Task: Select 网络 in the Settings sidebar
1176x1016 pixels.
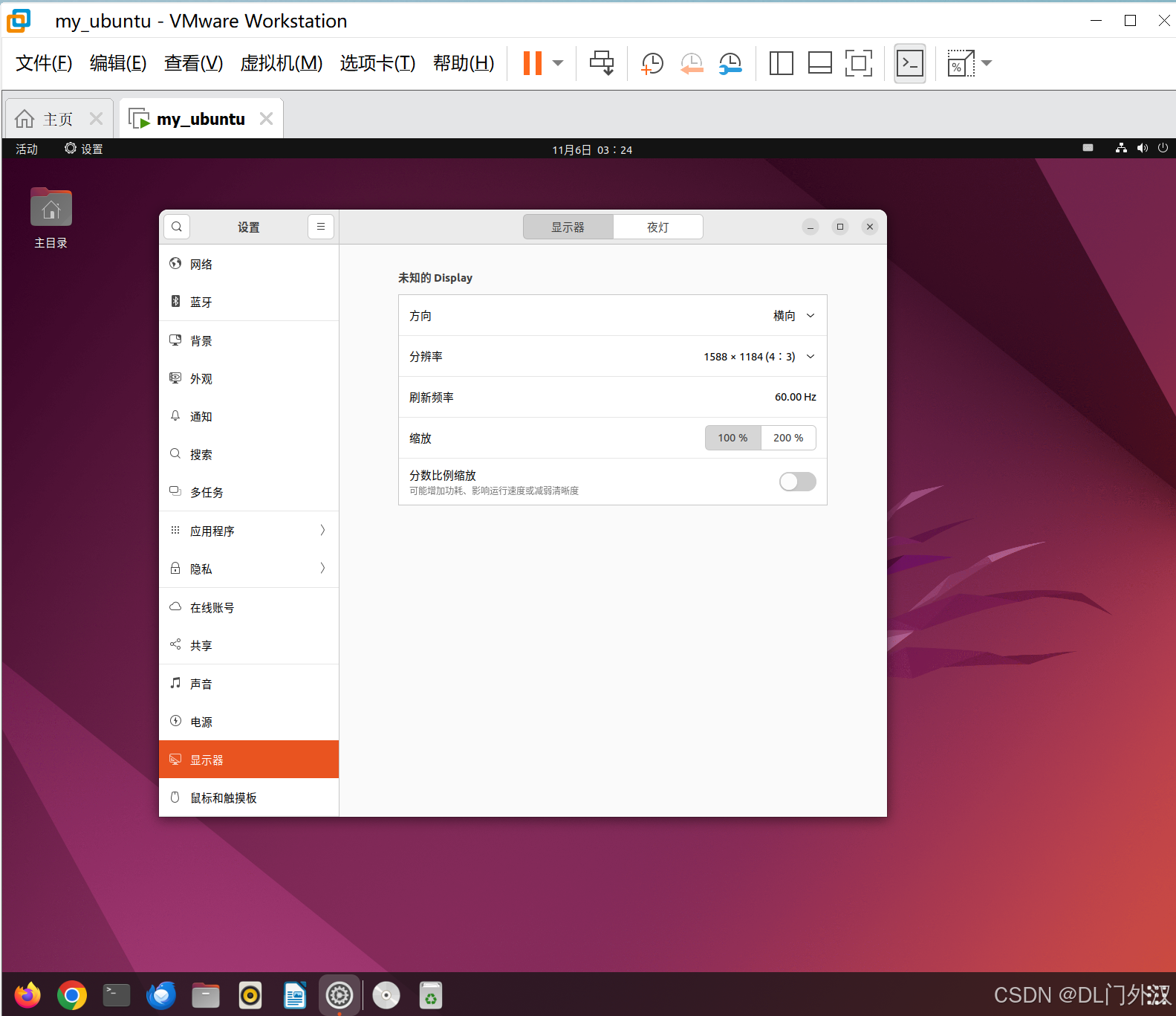Action: point(249,264)
